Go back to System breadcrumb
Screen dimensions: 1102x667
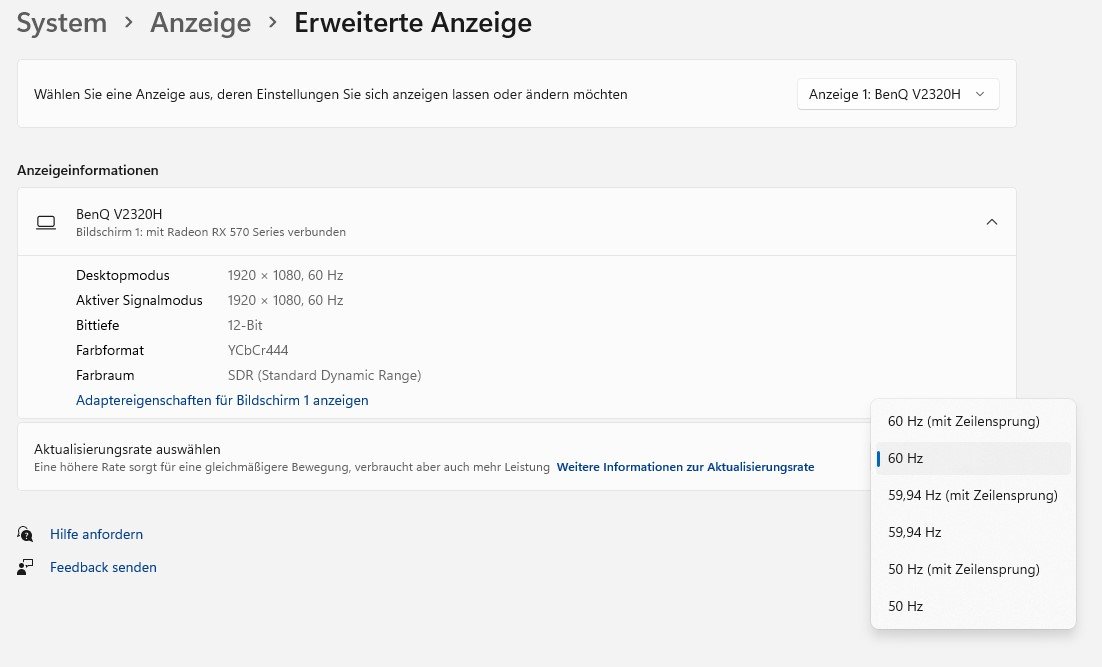point(62,22)
